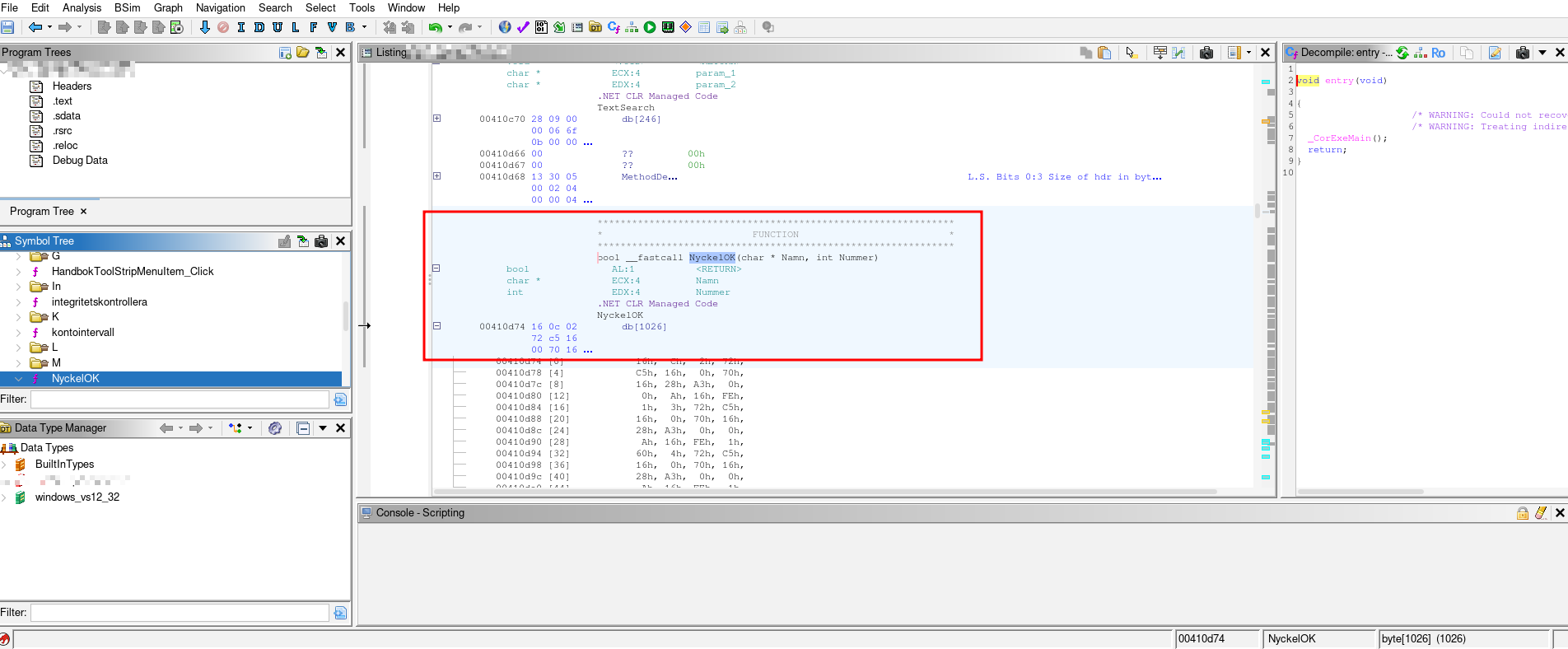Click the Save program toolbar icon

click(x=7, y=27)
